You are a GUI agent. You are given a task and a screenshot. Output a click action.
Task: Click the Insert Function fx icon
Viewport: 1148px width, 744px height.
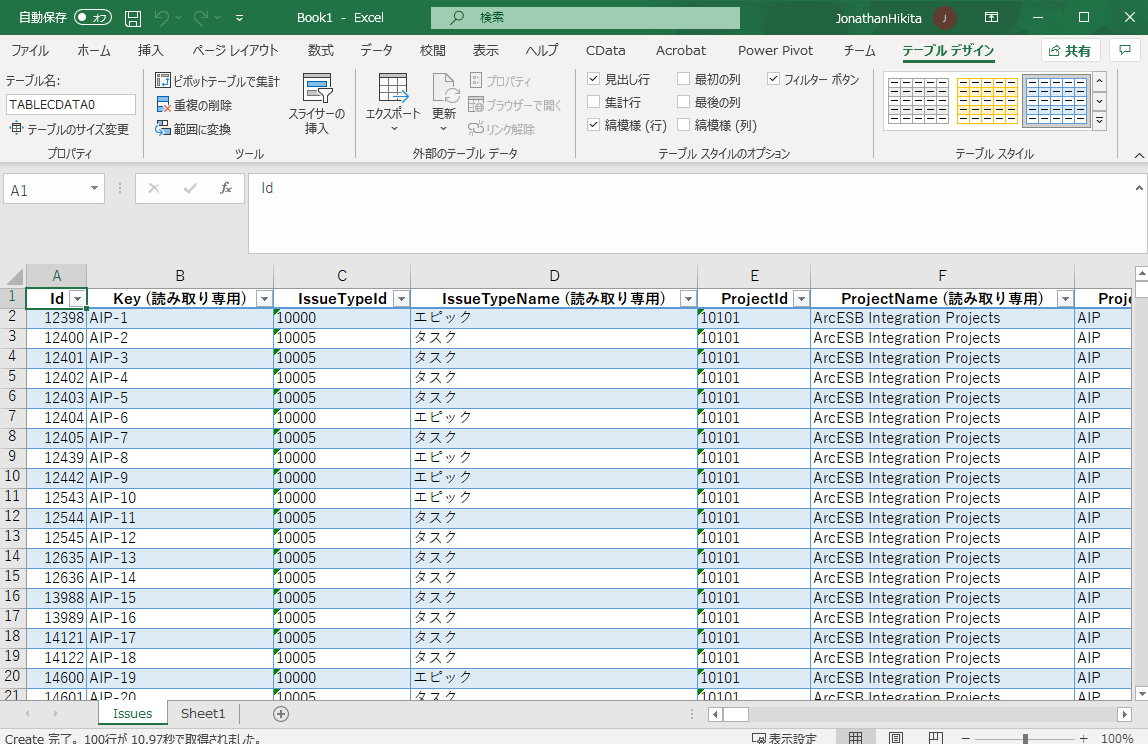coord(226,188)
